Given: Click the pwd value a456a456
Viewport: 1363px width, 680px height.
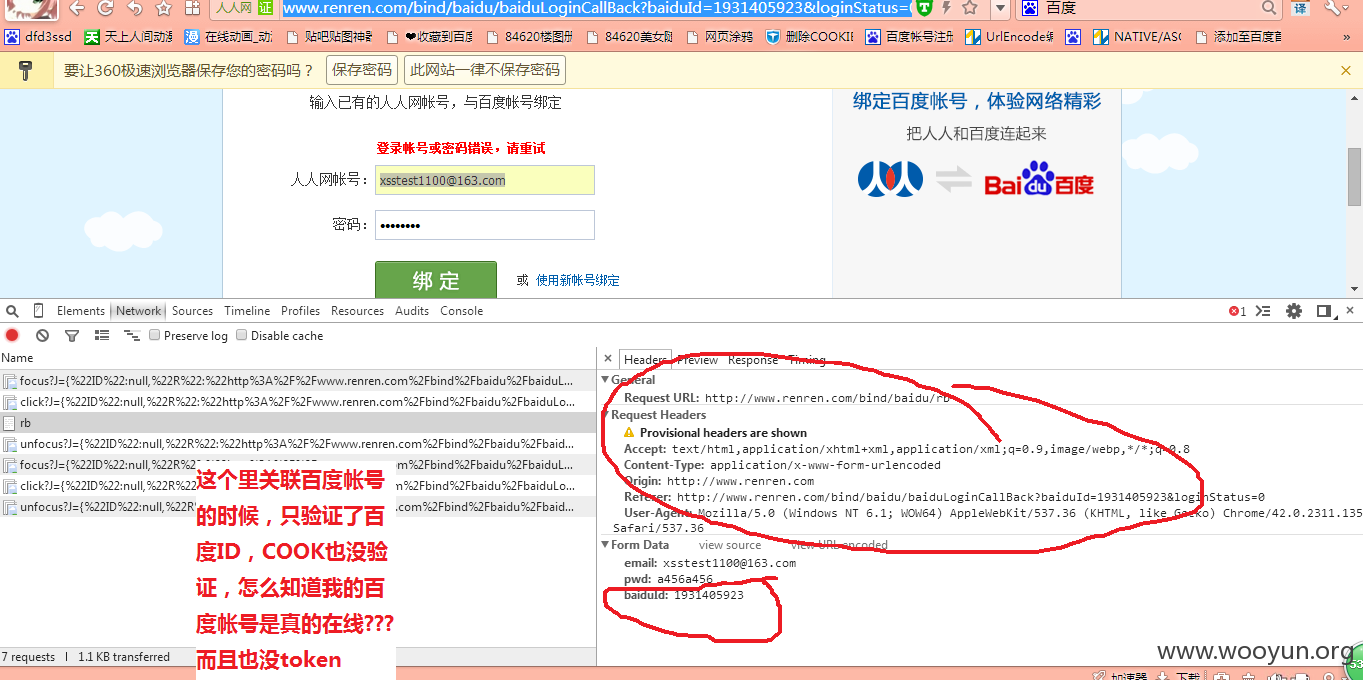Looking at the screenshot, I should 685,579.
